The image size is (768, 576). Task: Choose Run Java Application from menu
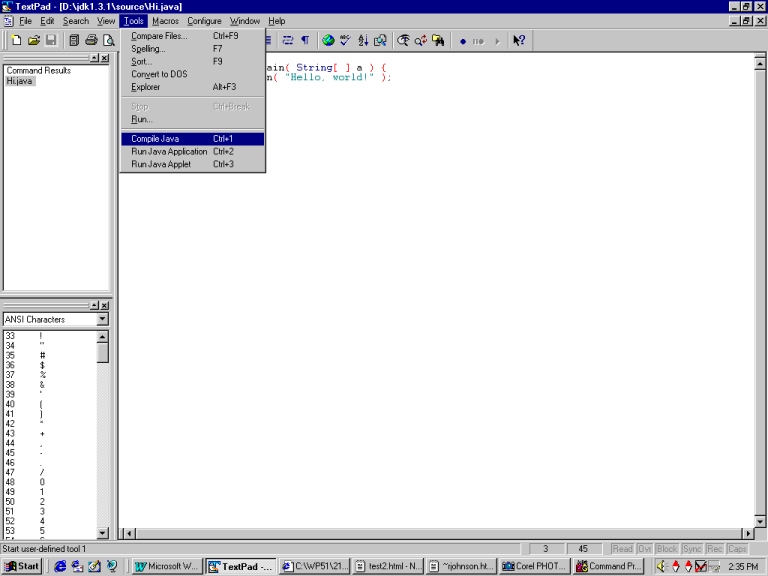(x=169, y=152)
